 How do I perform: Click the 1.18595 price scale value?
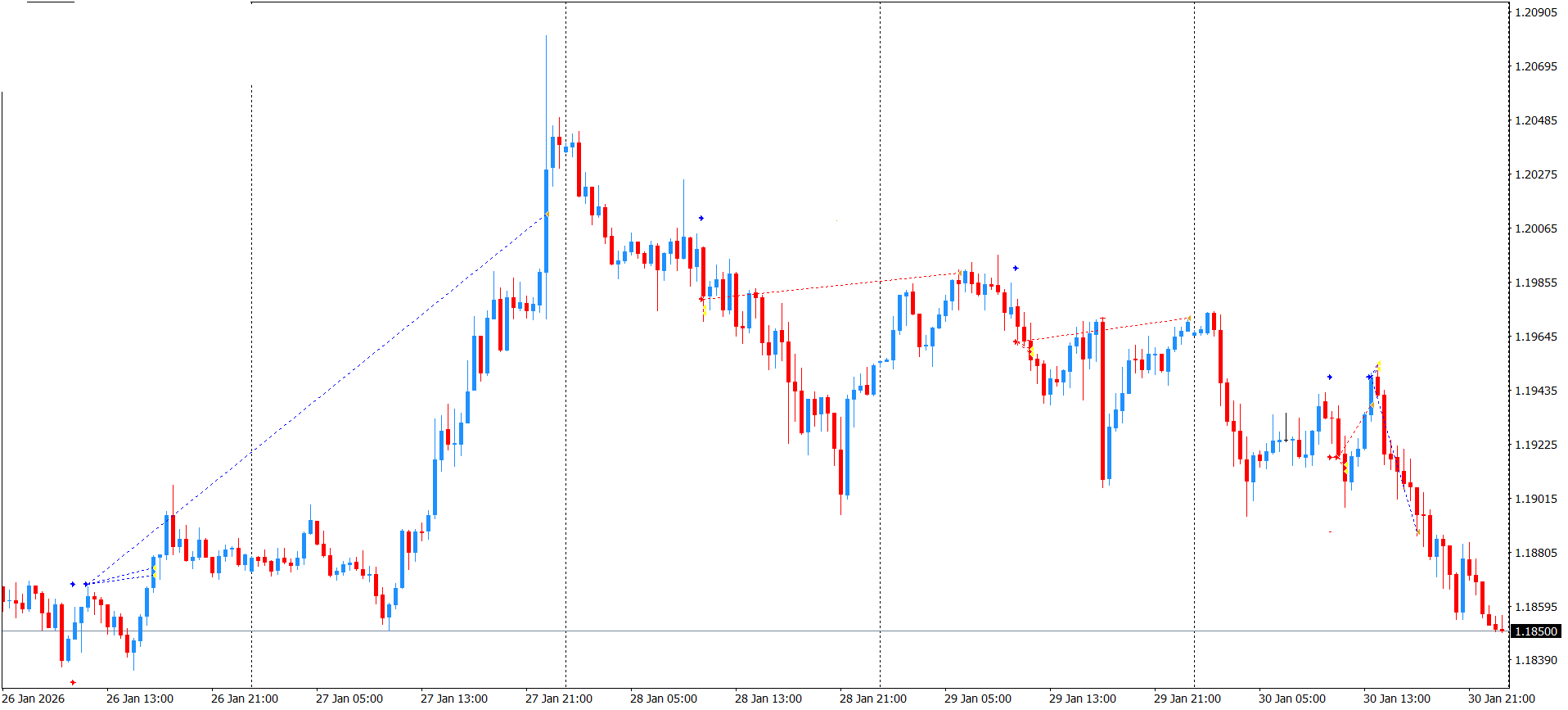1536,607
